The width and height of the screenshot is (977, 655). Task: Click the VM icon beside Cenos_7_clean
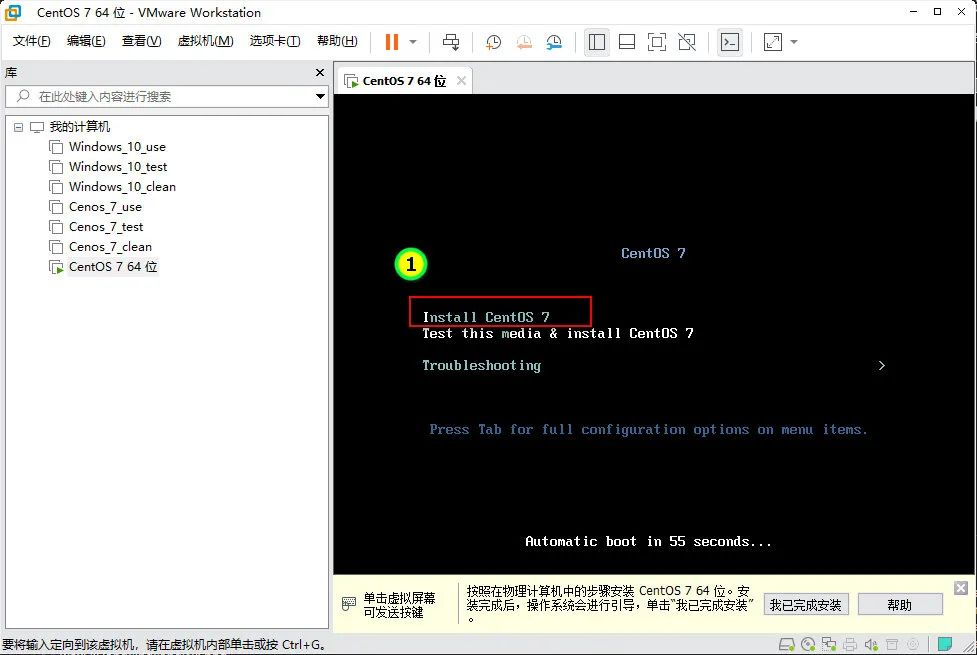point(56,247)
